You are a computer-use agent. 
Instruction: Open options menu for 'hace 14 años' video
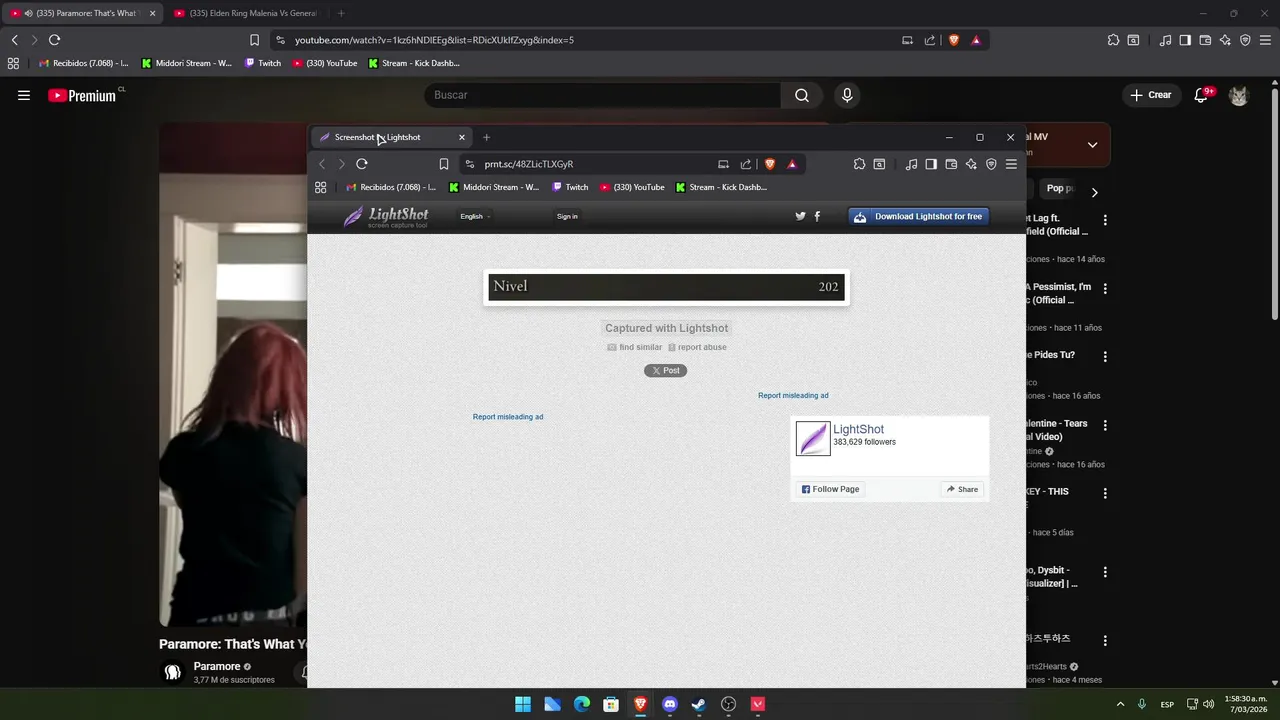[1105, 220]
